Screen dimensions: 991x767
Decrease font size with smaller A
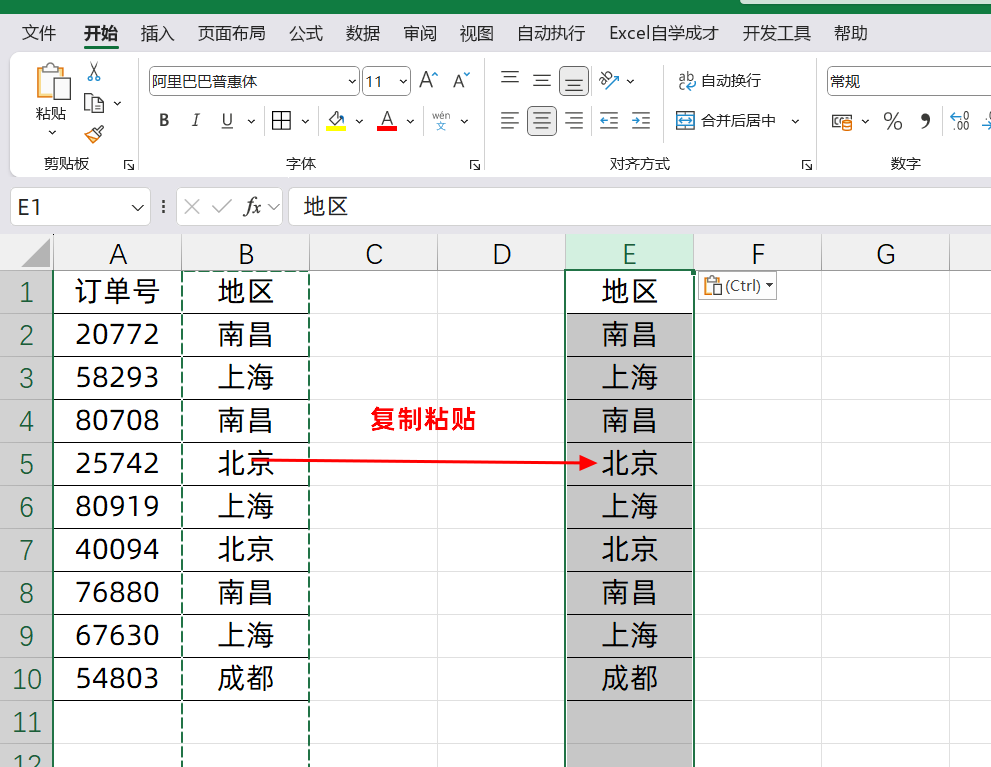pos(461,80)
